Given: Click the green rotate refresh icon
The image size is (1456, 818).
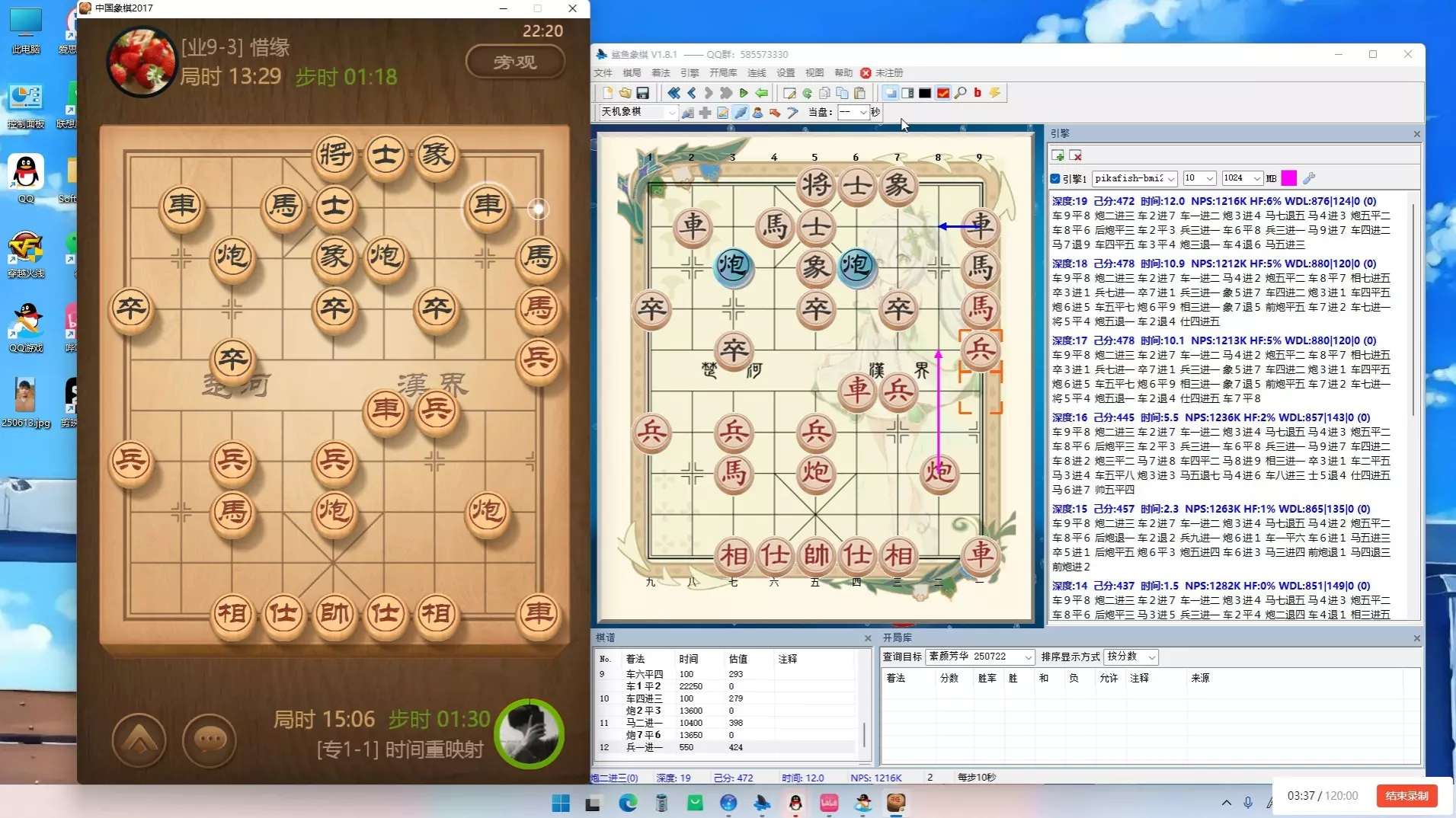Looking at the screenshot, I should pos(807,93).
